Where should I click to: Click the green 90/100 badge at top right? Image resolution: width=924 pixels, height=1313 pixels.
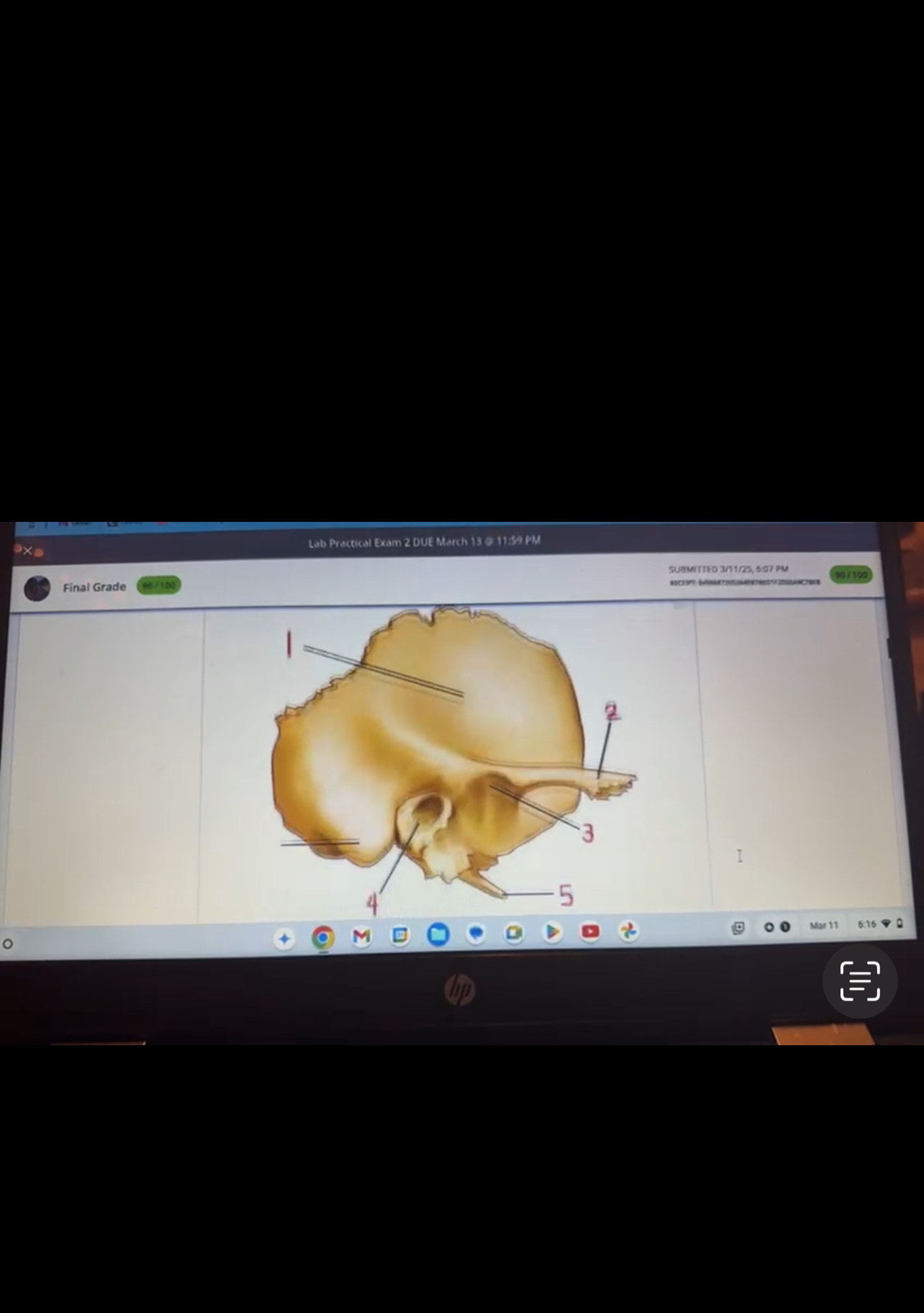coord(851,574)
